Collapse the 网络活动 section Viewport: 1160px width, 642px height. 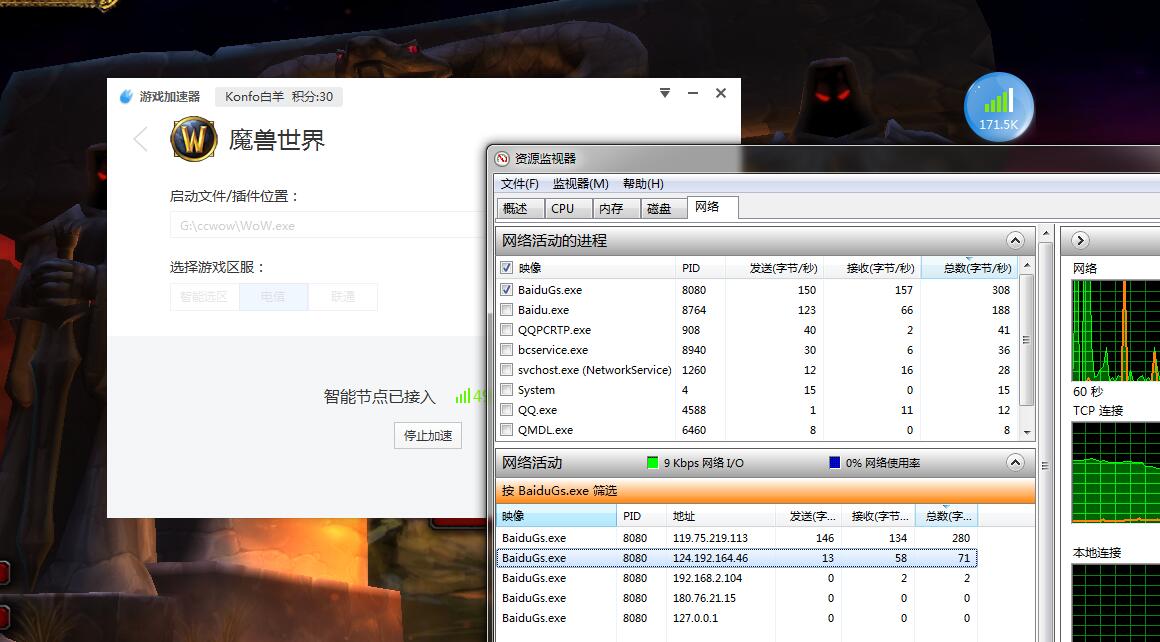tap(1016, 463)
